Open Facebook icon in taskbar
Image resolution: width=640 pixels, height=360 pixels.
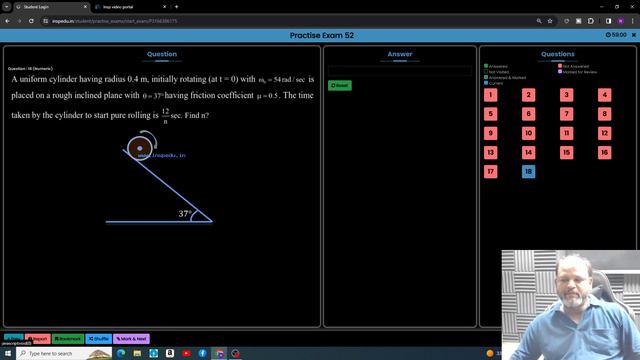click(x=202, y=353)
